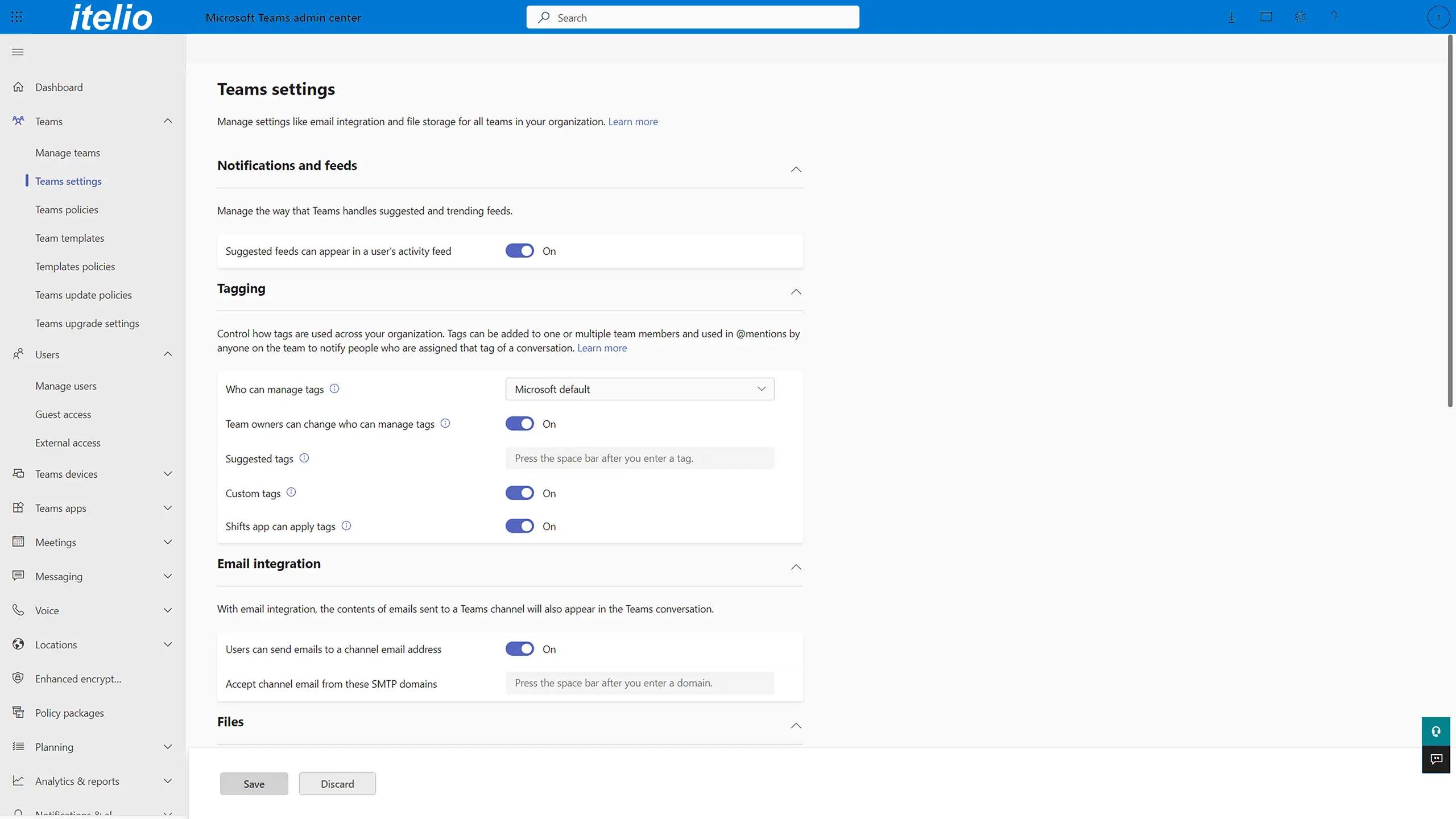The height and width of the screenshot is (819, 1456).
Task: Collapse the Users sidebar group chevron
Action: pyautogui.click(x=168, y=354)
